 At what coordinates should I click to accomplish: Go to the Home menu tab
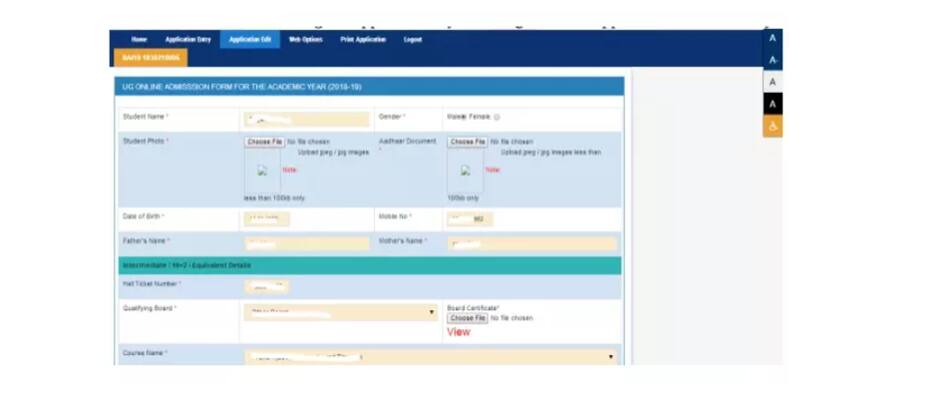[x=139, y=39]
